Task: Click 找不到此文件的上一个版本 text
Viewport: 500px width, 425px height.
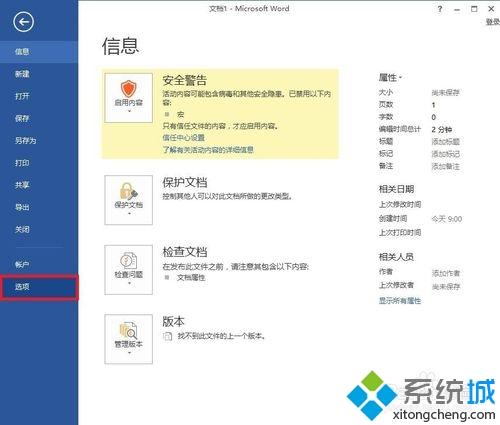Action: pyautogui.click(x=221, y=336)
